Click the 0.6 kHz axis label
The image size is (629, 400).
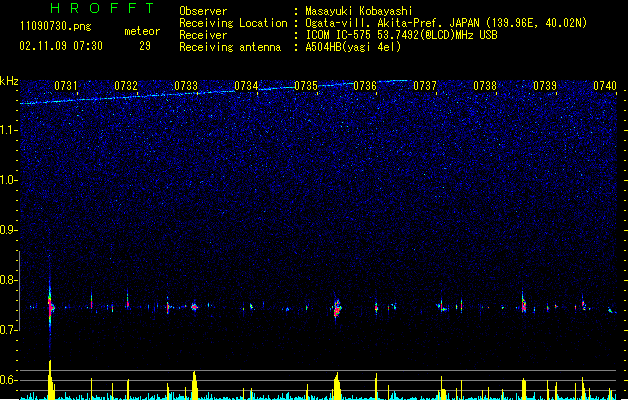click(x=9, y=380)
